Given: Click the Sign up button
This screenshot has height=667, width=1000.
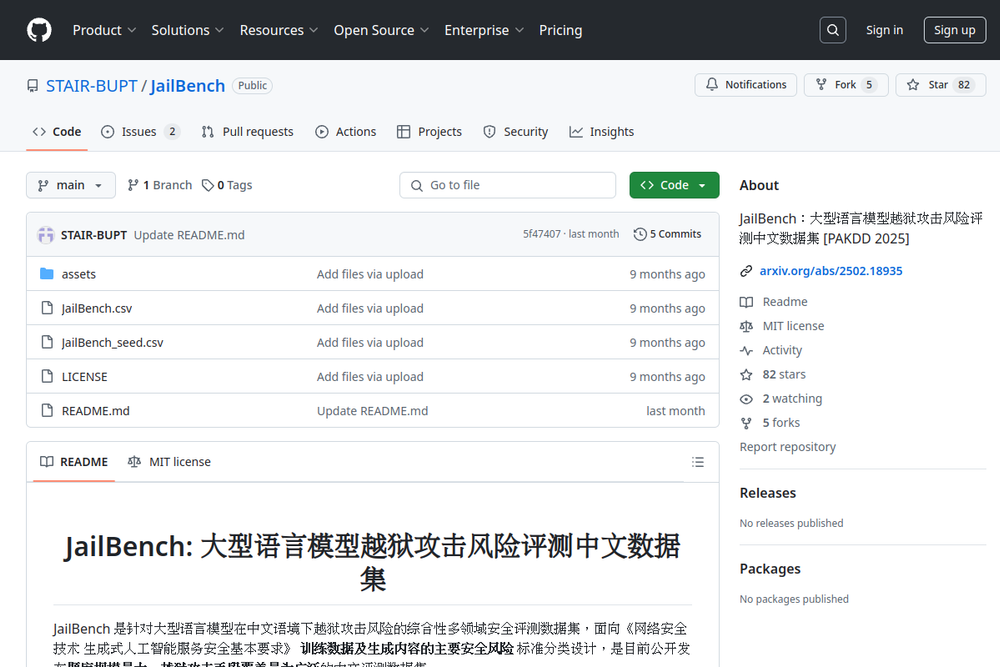Looking at the screenshot, I should pos(955,30).
